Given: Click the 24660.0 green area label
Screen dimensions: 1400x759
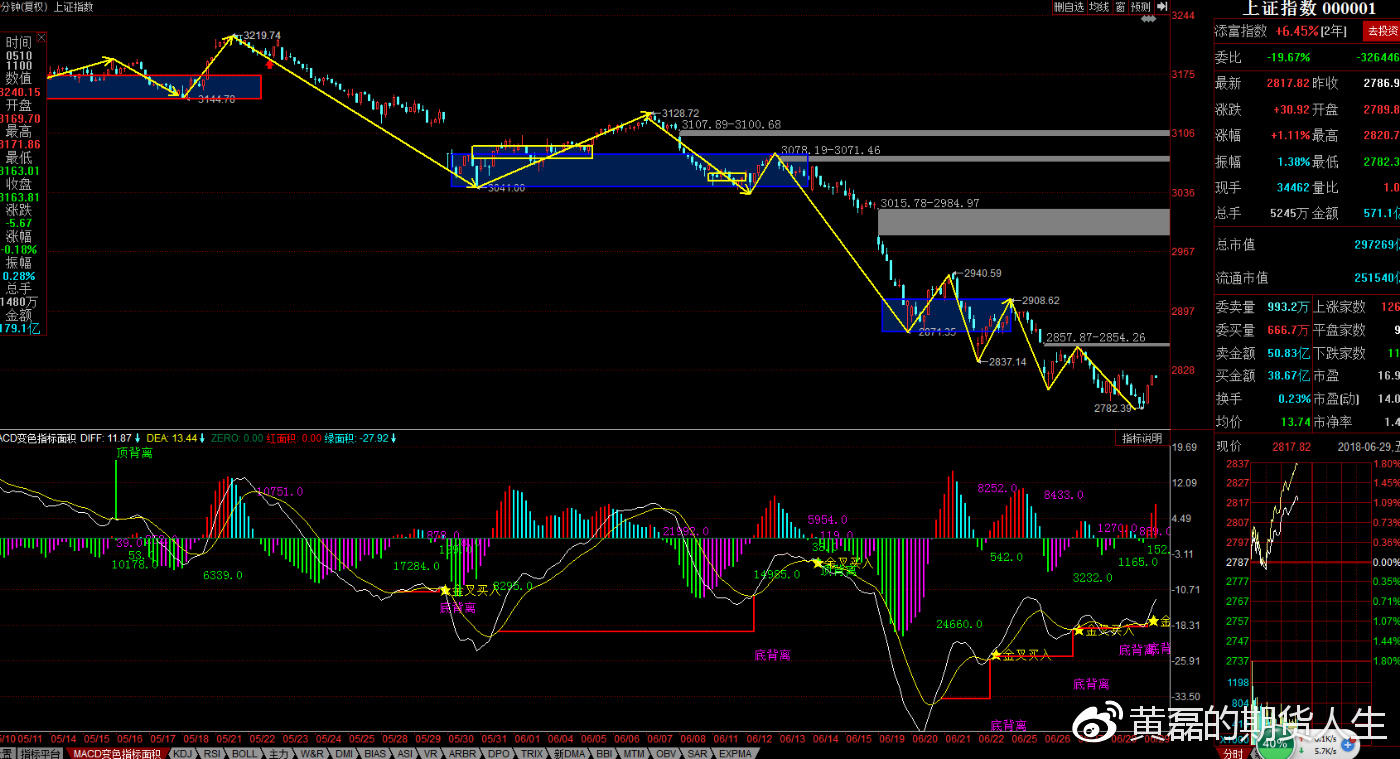Looking at the screenshot, I should pos(961,623).
